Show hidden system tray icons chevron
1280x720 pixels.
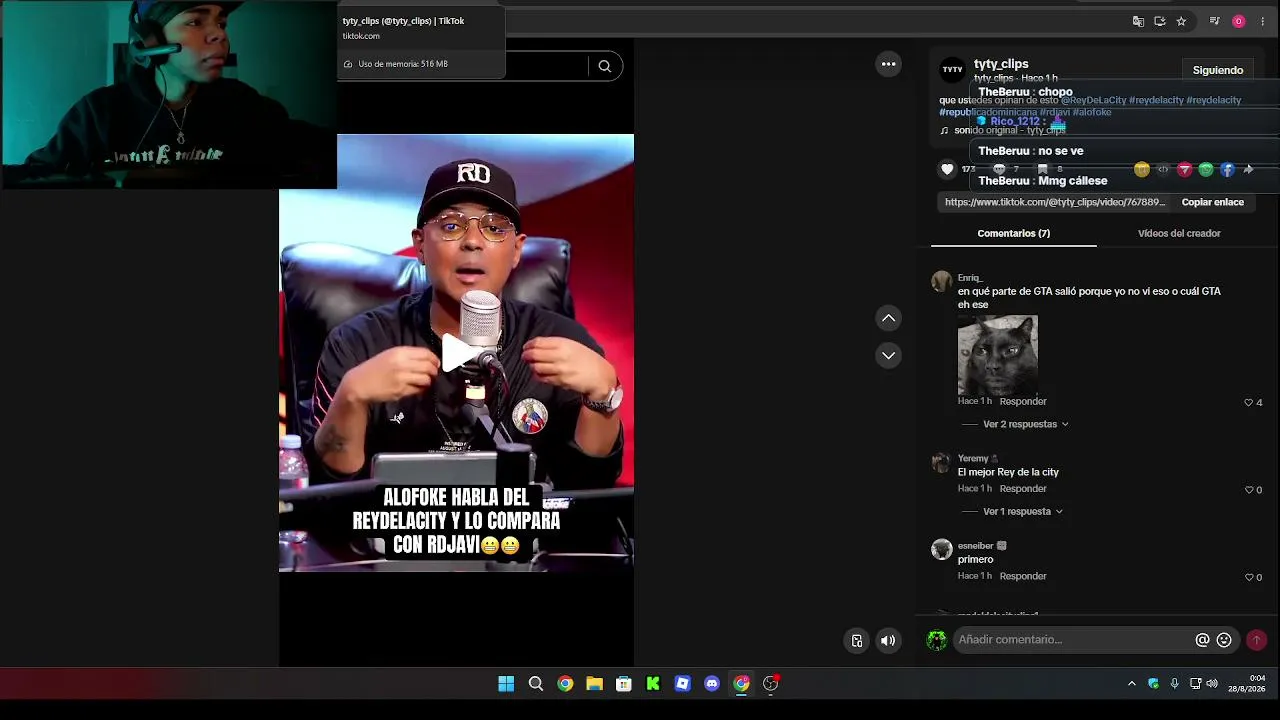[1132, 684]
